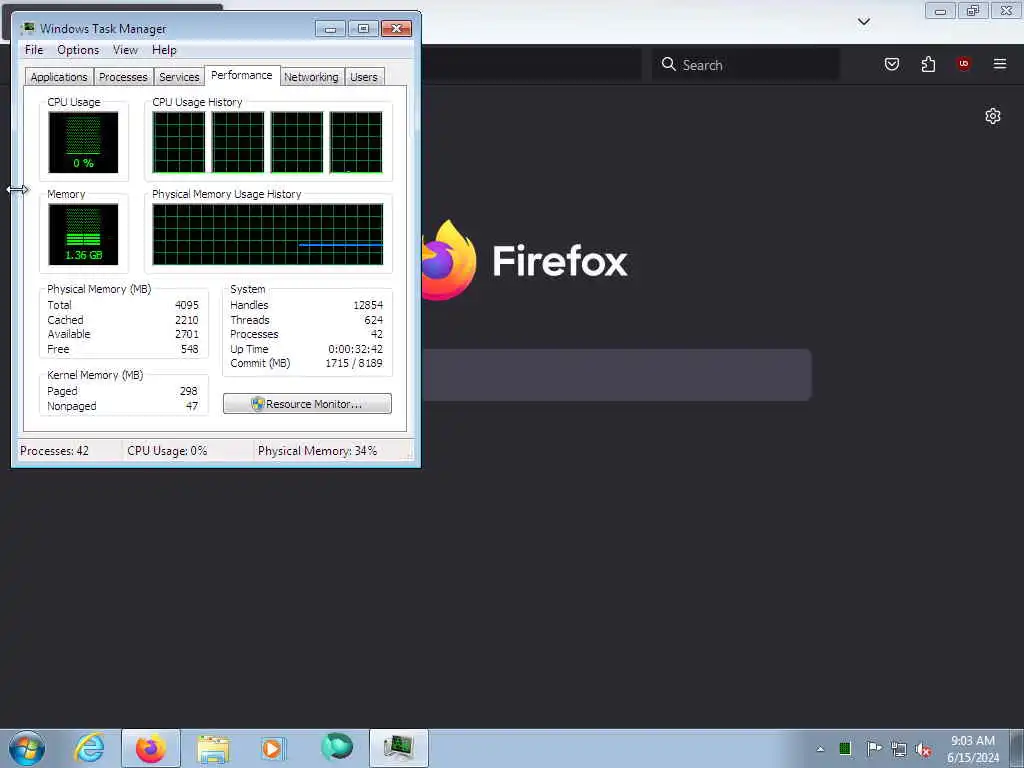Maximize the Windows Task Manager window
This screenshot has width=1024, height=768.
(363, 28)
